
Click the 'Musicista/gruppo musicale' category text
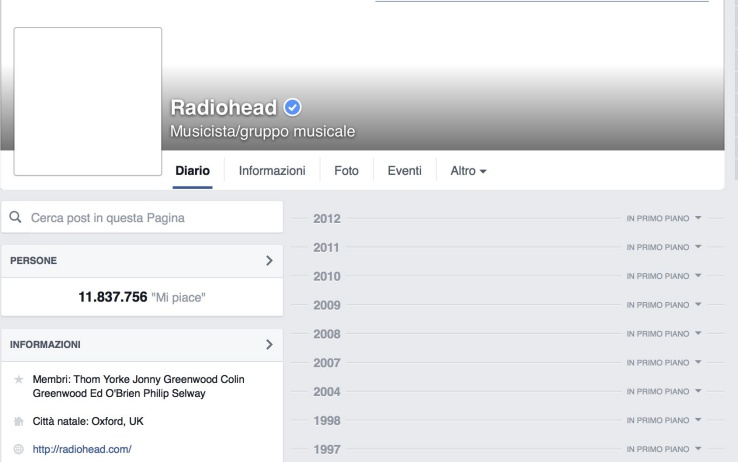coord(263,131)
